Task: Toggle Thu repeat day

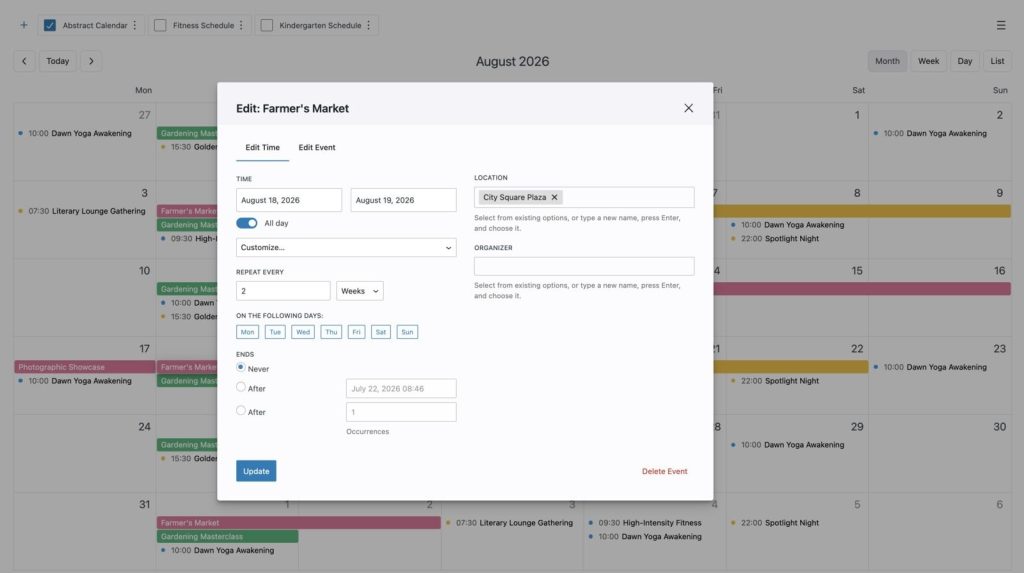Action: [x=331, y=332]
